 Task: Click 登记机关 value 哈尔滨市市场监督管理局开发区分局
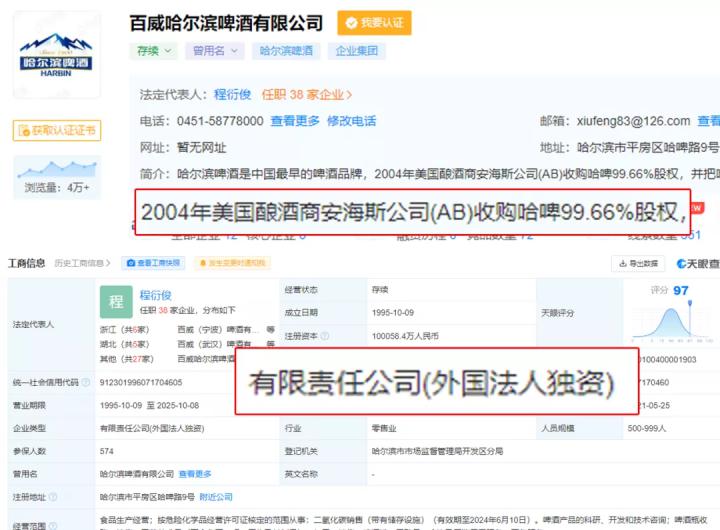coord(437,451)
